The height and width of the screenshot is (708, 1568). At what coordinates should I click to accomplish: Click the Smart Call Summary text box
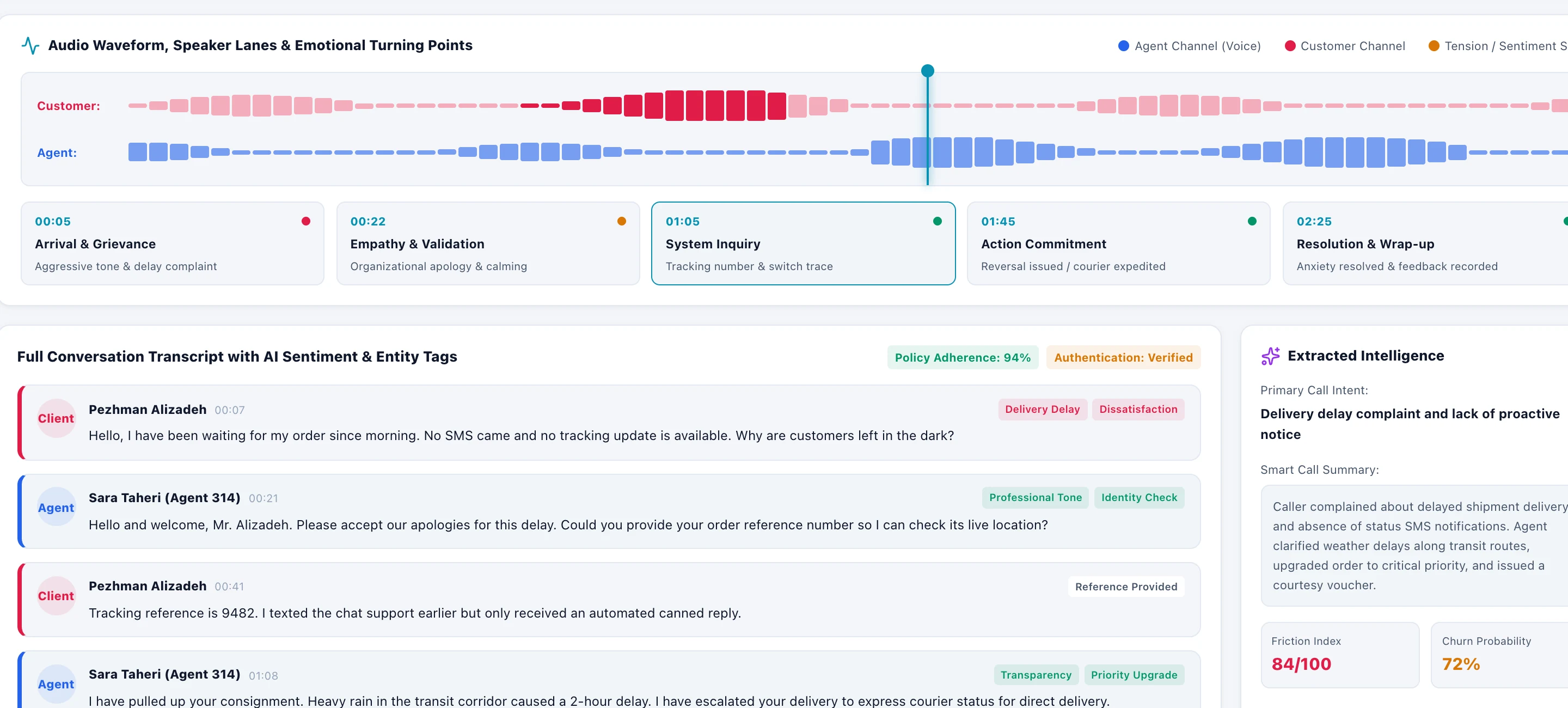(x=1414, y=546)
